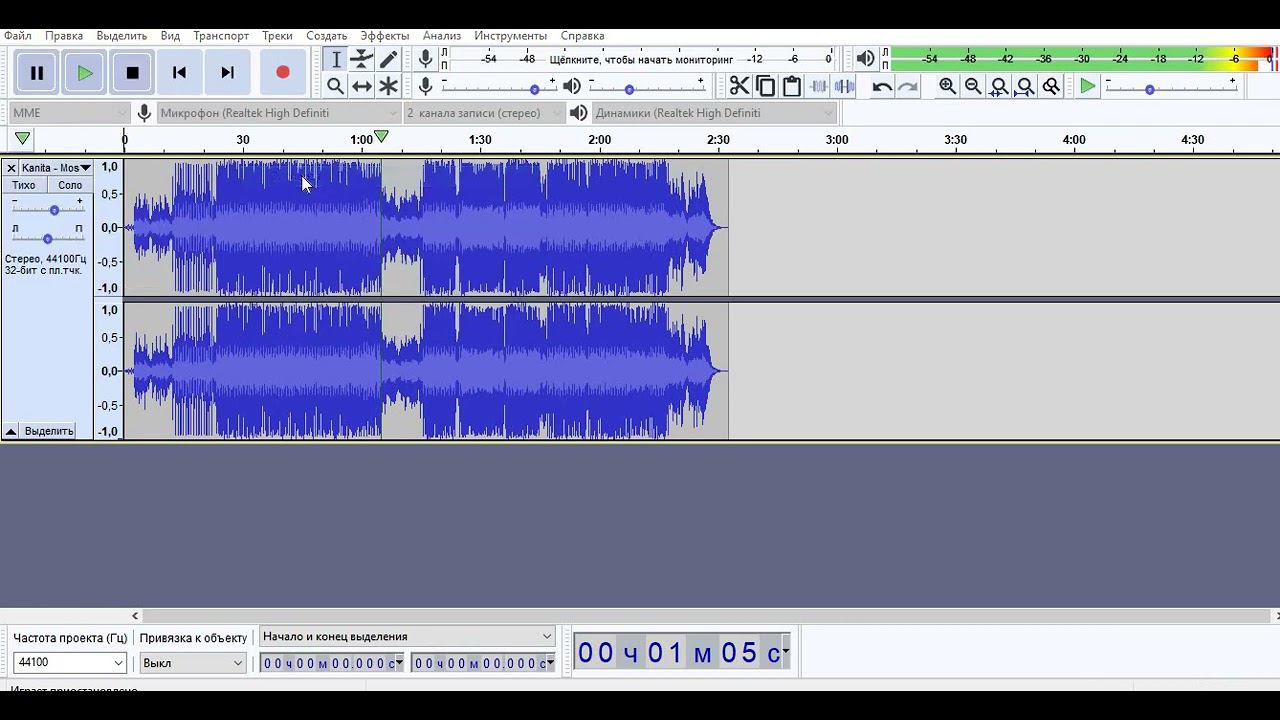Fit project to width zoom icon
This screenshot has width=1280, height=720.
(1025, 86)
